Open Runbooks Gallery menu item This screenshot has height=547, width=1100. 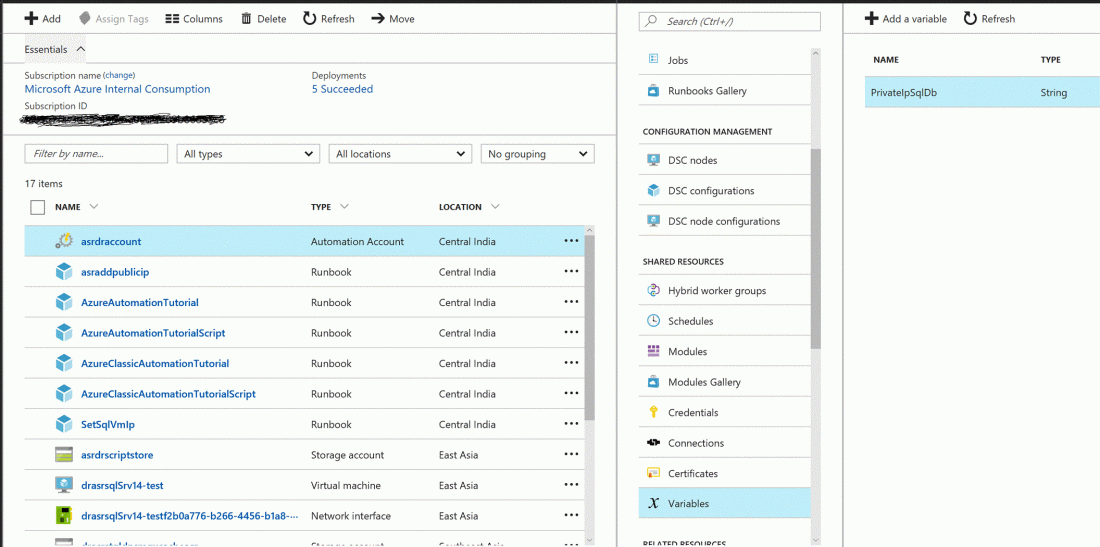click(x=707, y=91)
